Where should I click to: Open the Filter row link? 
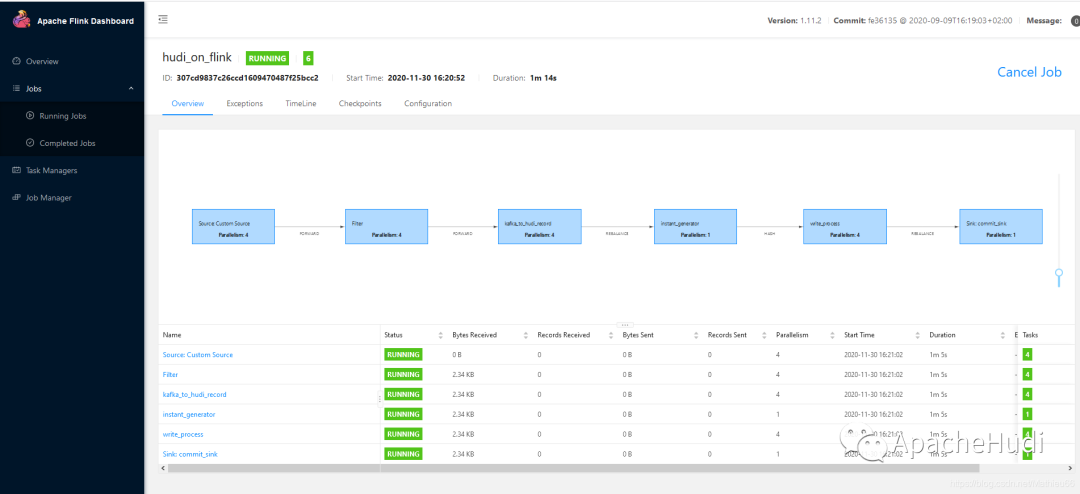tap(170, 375)
